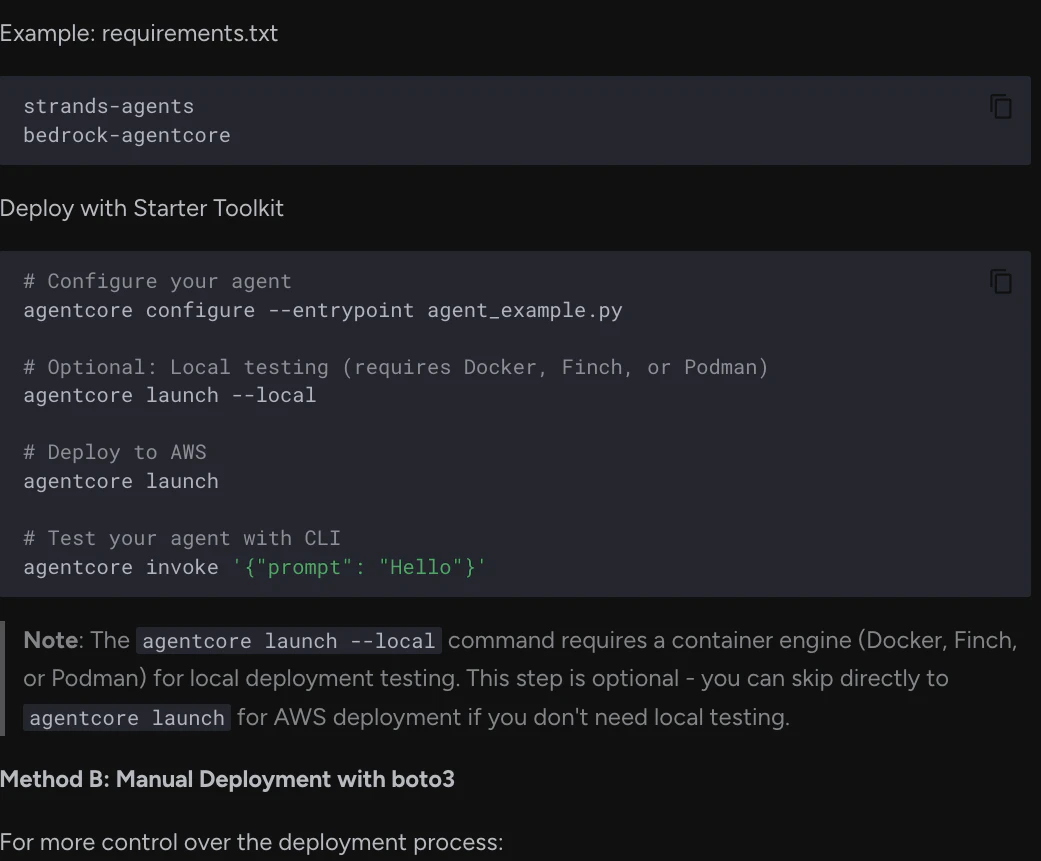Viewport: 1041px width, 861px height.
Task: Click the bedrock-agentcore dependency line
Action: 127,135
